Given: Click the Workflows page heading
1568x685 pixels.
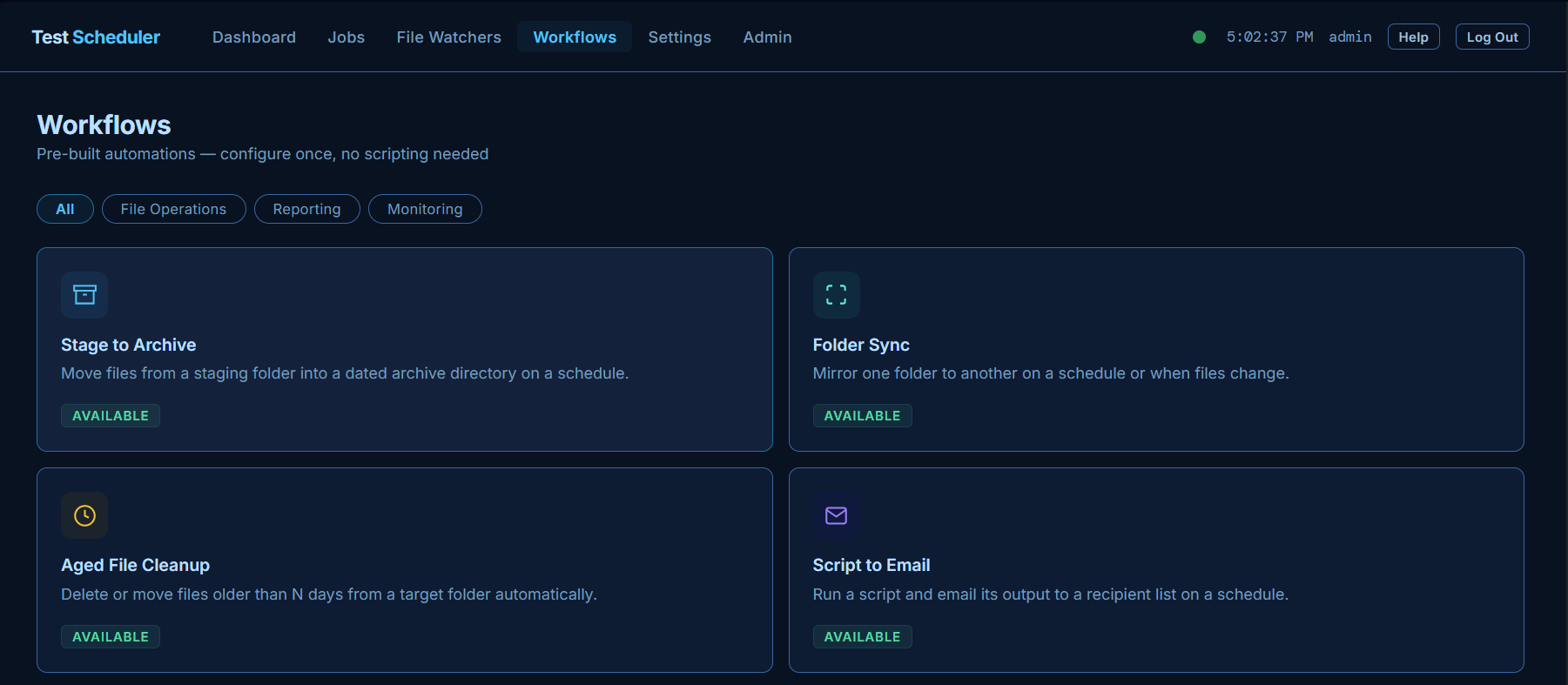Looking at the screenshot, I should click(x=104, y=124).
